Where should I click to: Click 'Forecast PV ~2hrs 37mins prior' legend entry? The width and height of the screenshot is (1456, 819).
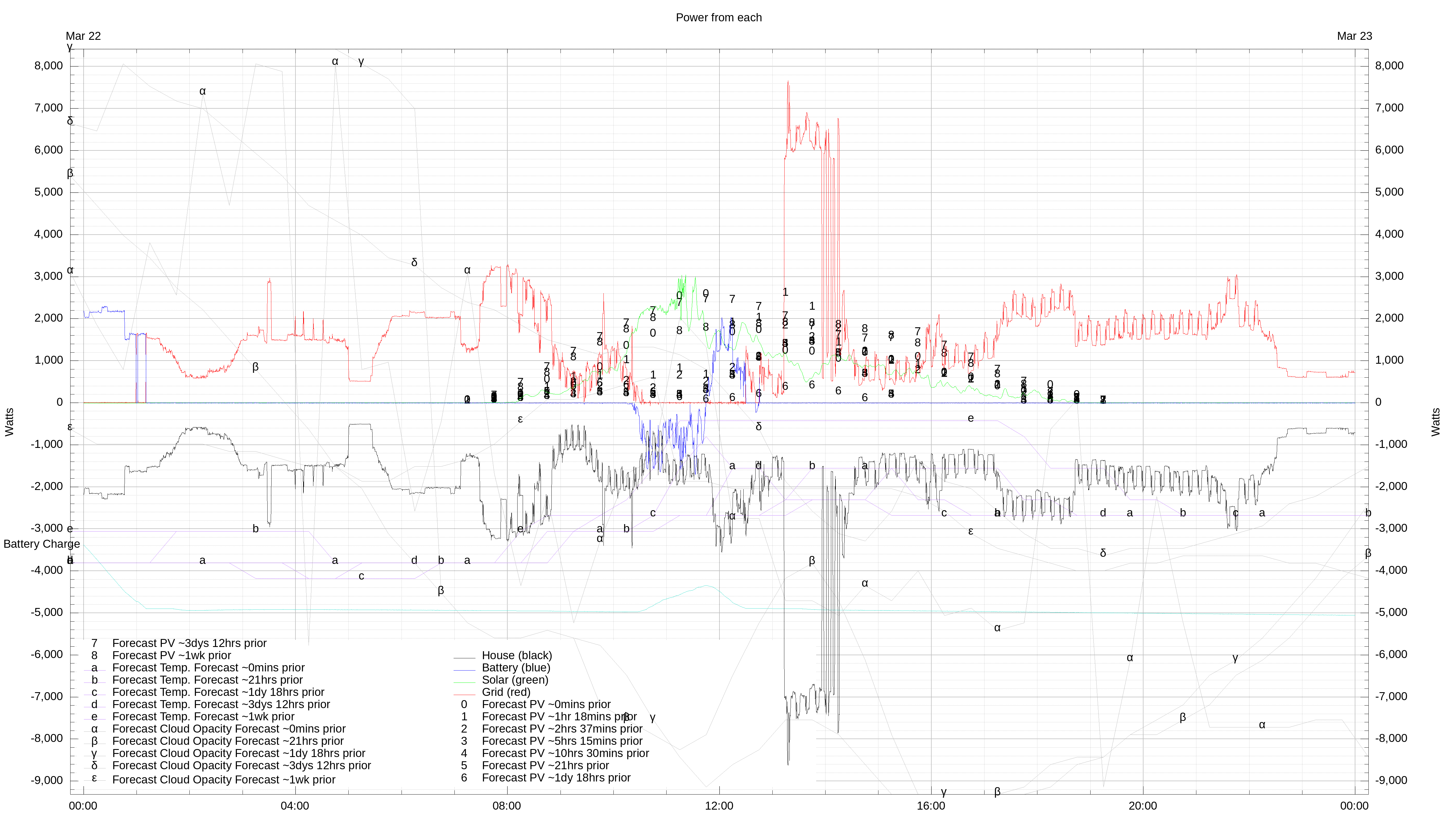pyautogui.click(x=562, y=729)
